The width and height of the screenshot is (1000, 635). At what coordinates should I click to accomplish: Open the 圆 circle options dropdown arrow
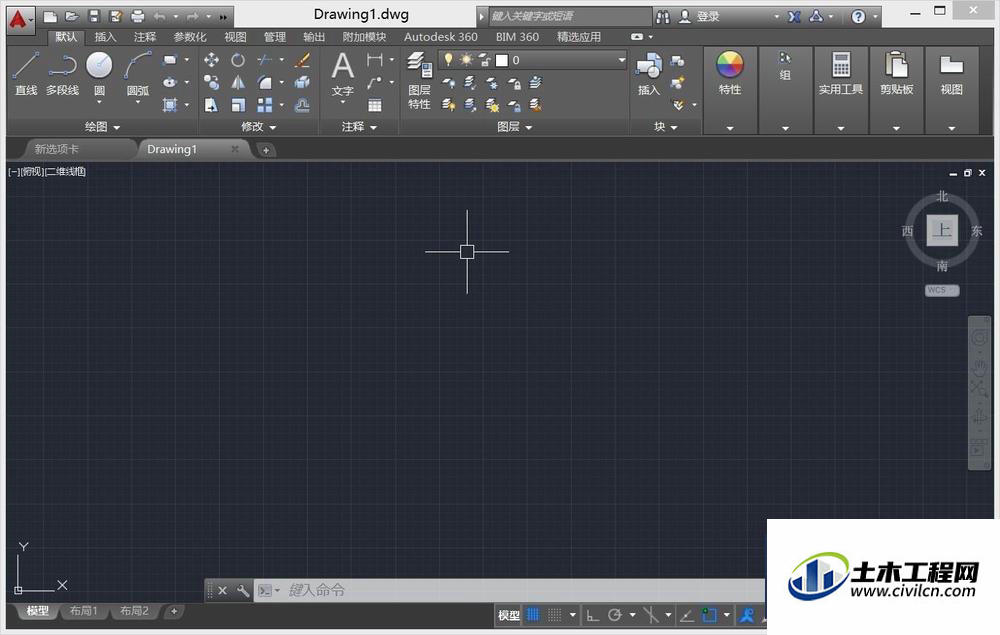click(x=99, y=102)
